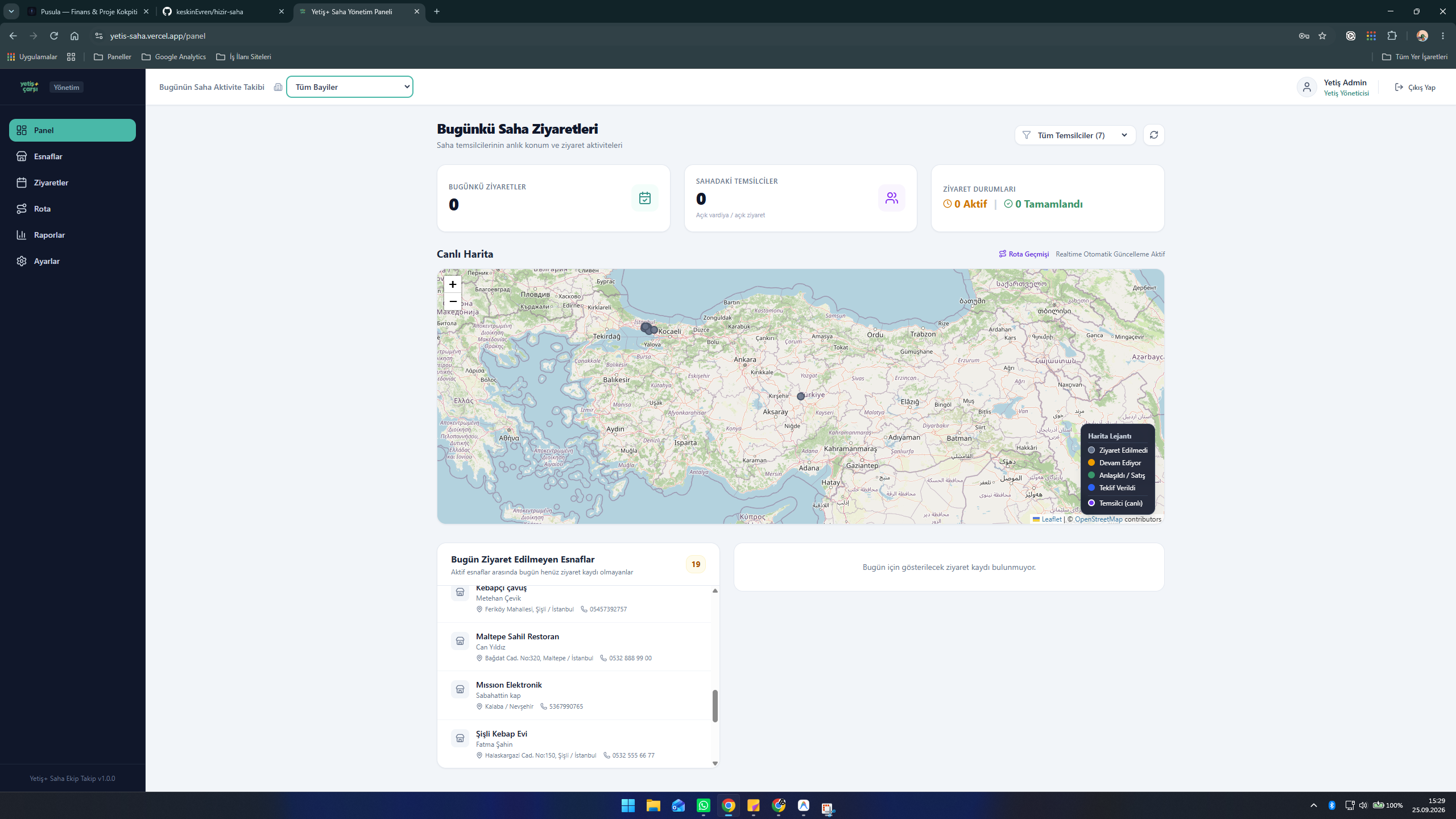
Task: Expand the Tüm Bayiler dropdown
Action: click(x=350, y=87)
